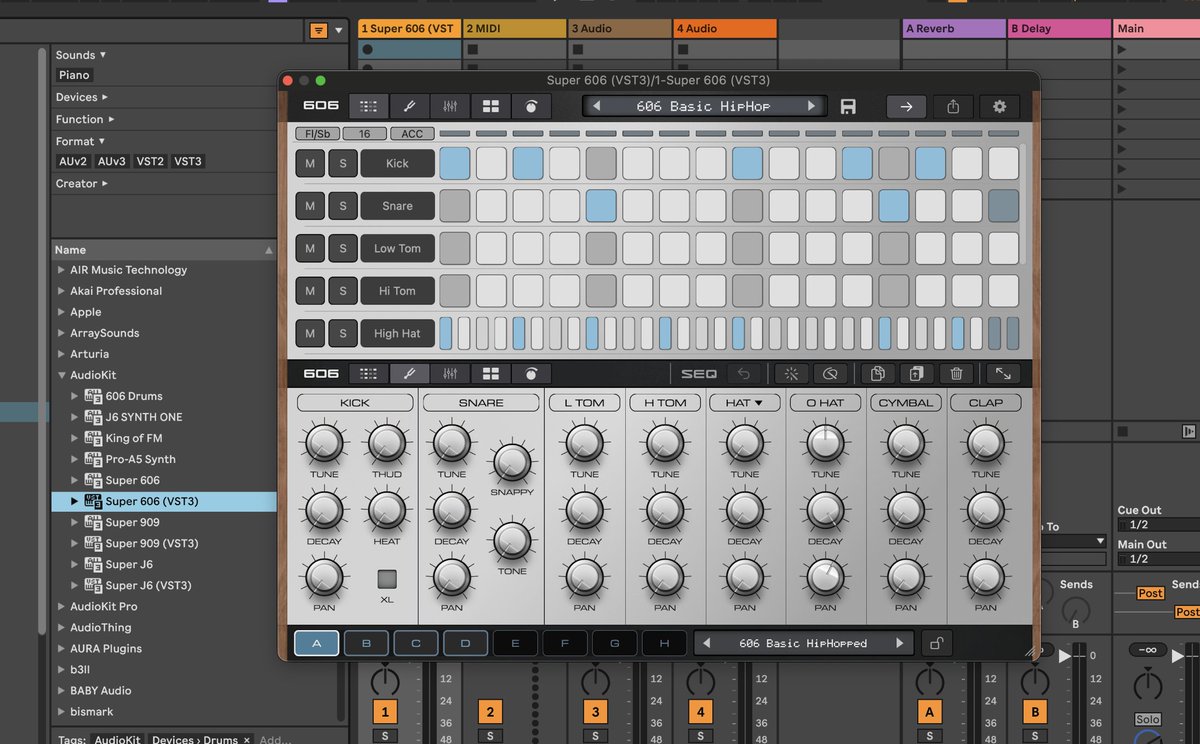Click the undo arrow next to SEQ
Screen dimensions: 1200x744
point(744,373)
